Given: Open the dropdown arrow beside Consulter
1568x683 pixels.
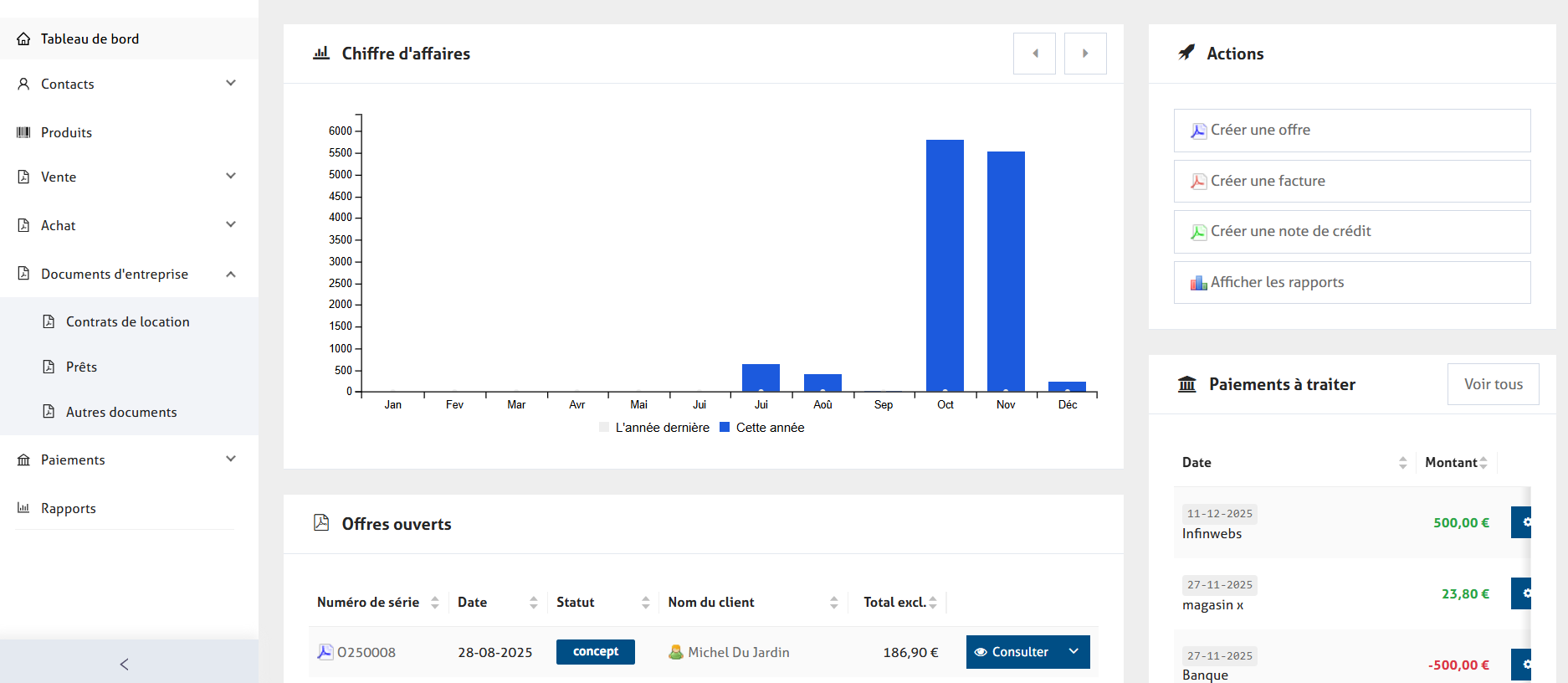Looking at the screenshot, I should pos(1074,652).
